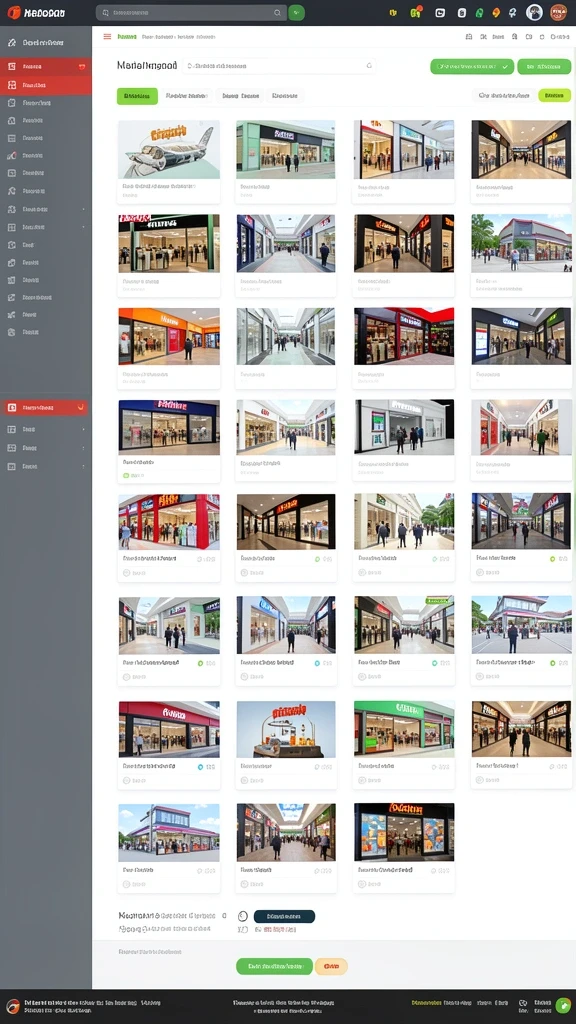
Task: Expand the lower red sidebar section header
Action: 46,408
